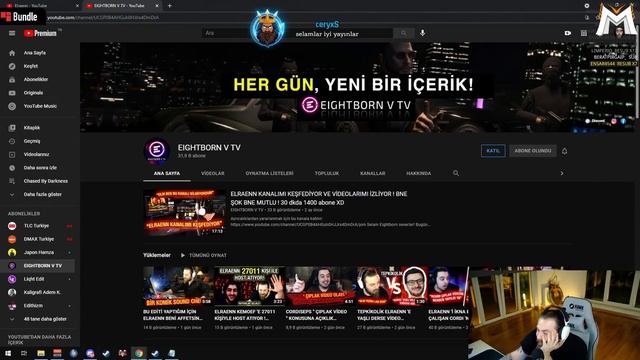Click the YouTube search input field
Image resolution: width=640 pixels, height=360 pixels.
pyautogui.click(x=297, y=33)
